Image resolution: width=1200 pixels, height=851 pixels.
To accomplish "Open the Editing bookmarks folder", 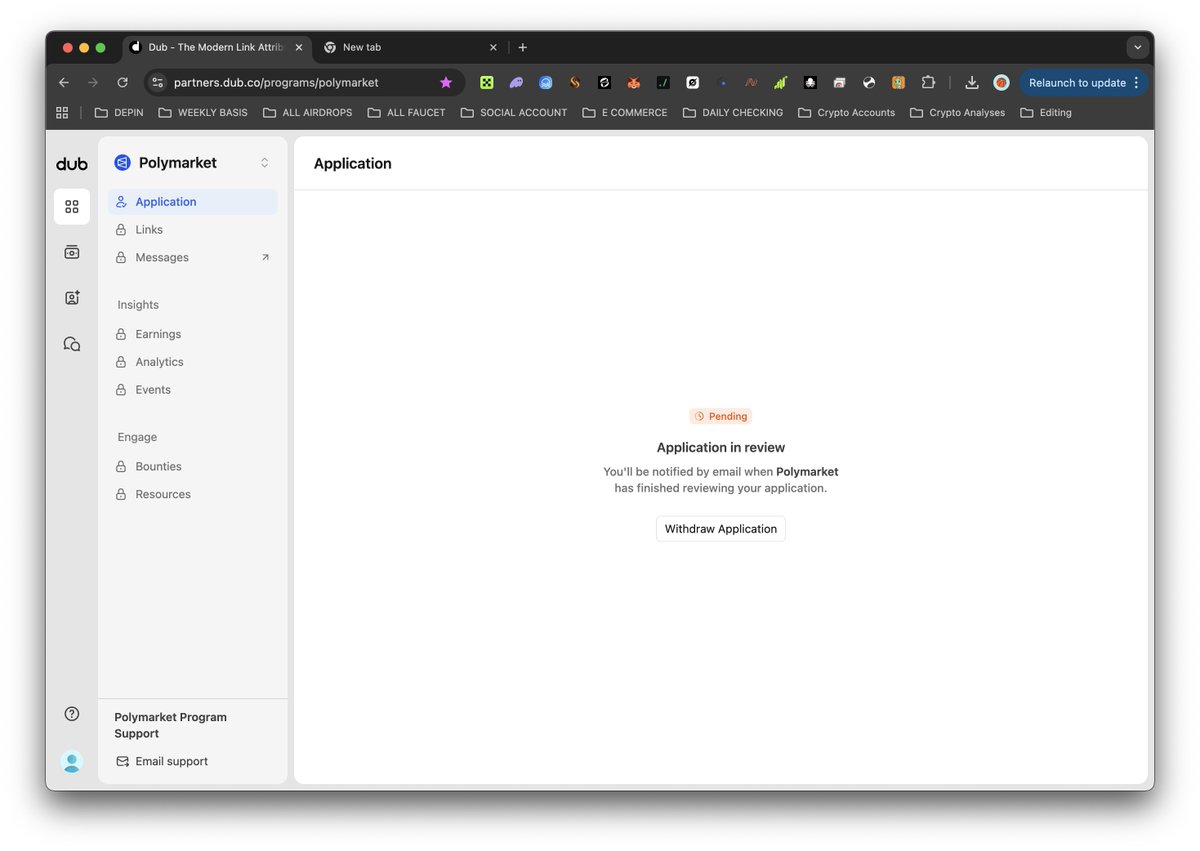I will click(1046, 113).
